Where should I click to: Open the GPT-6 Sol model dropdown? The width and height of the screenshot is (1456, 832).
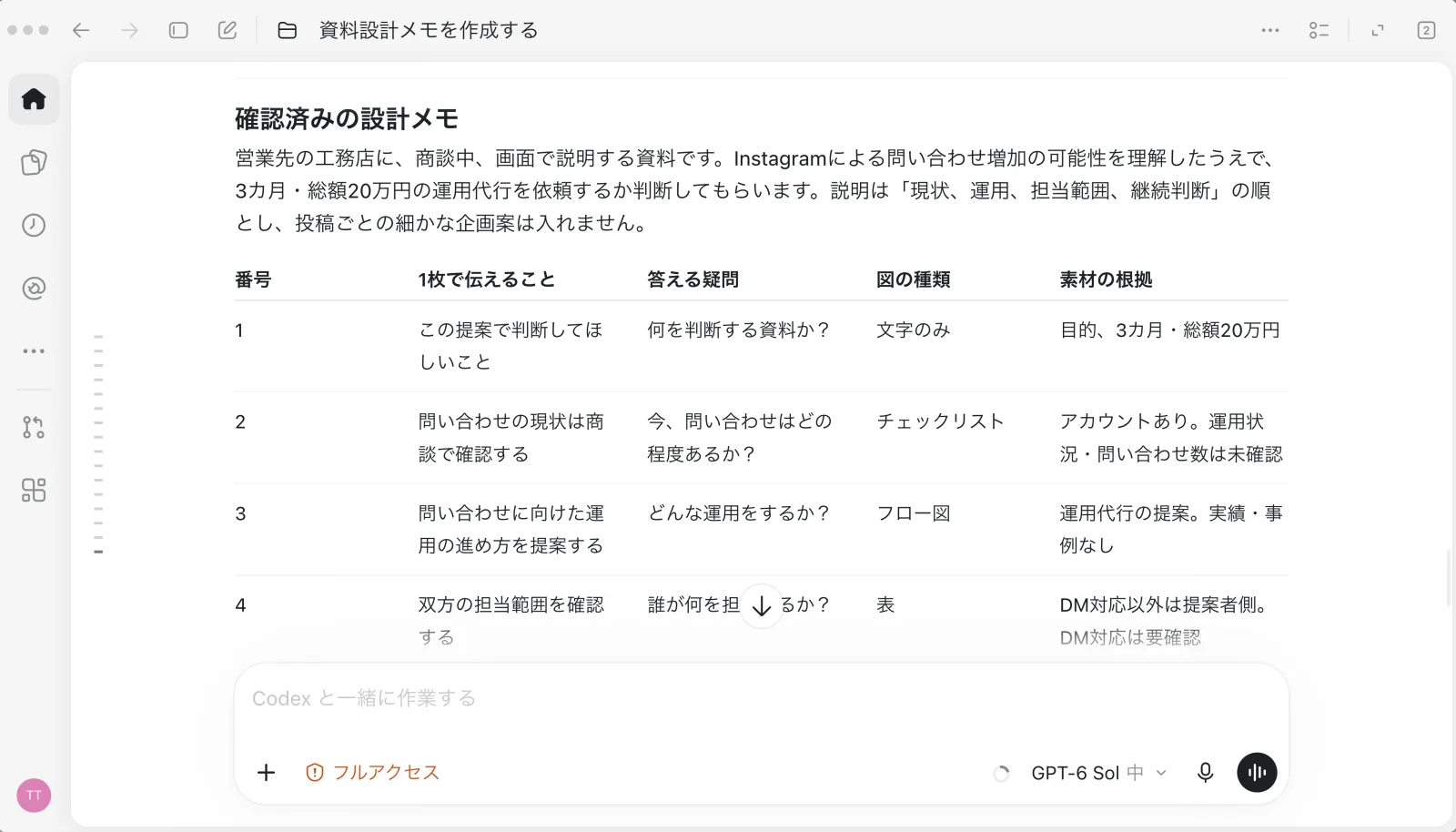tap(1098, 773)
